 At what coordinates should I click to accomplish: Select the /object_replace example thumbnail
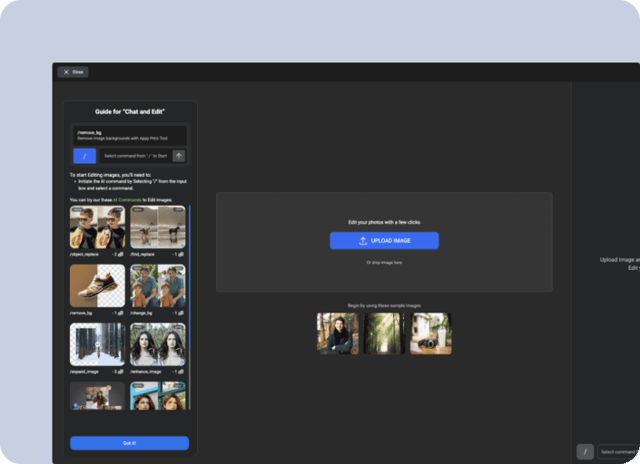[98, 227]
